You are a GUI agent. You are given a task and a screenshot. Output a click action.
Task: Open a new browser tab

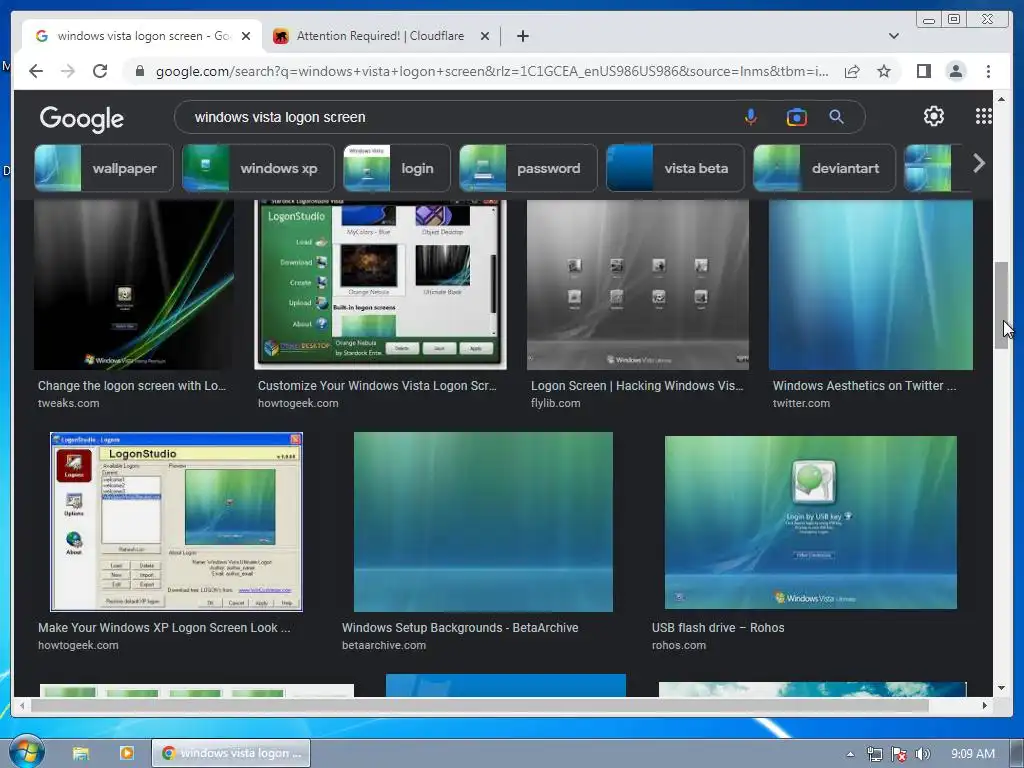click(x=522, y=36)
